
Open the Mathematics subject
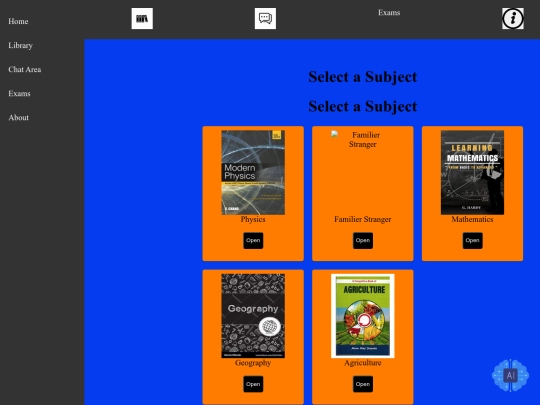(472, 240)
